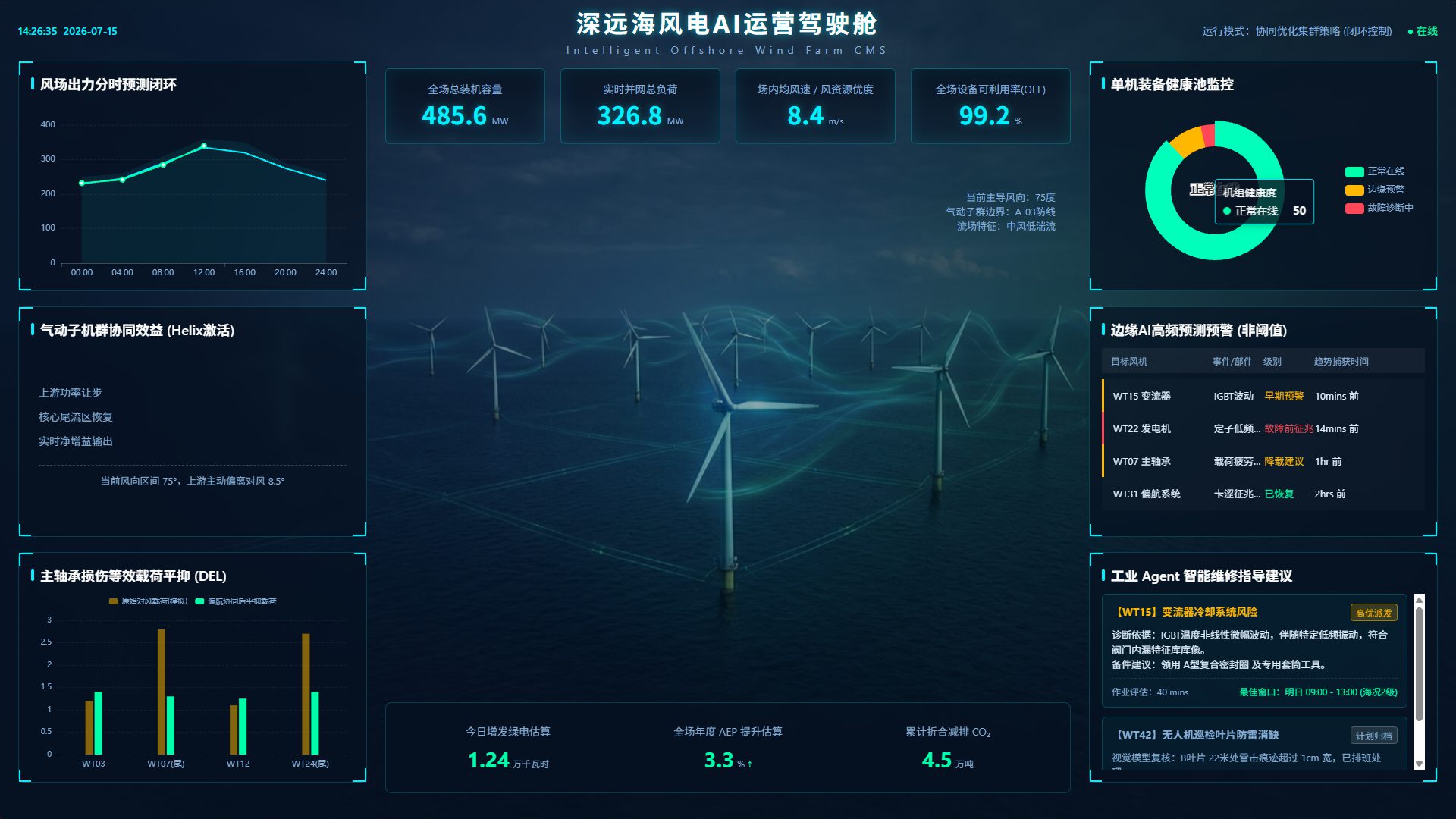
Task: Click the 当前主导风向: 75度 text
Action: [x=1010, y=197]
